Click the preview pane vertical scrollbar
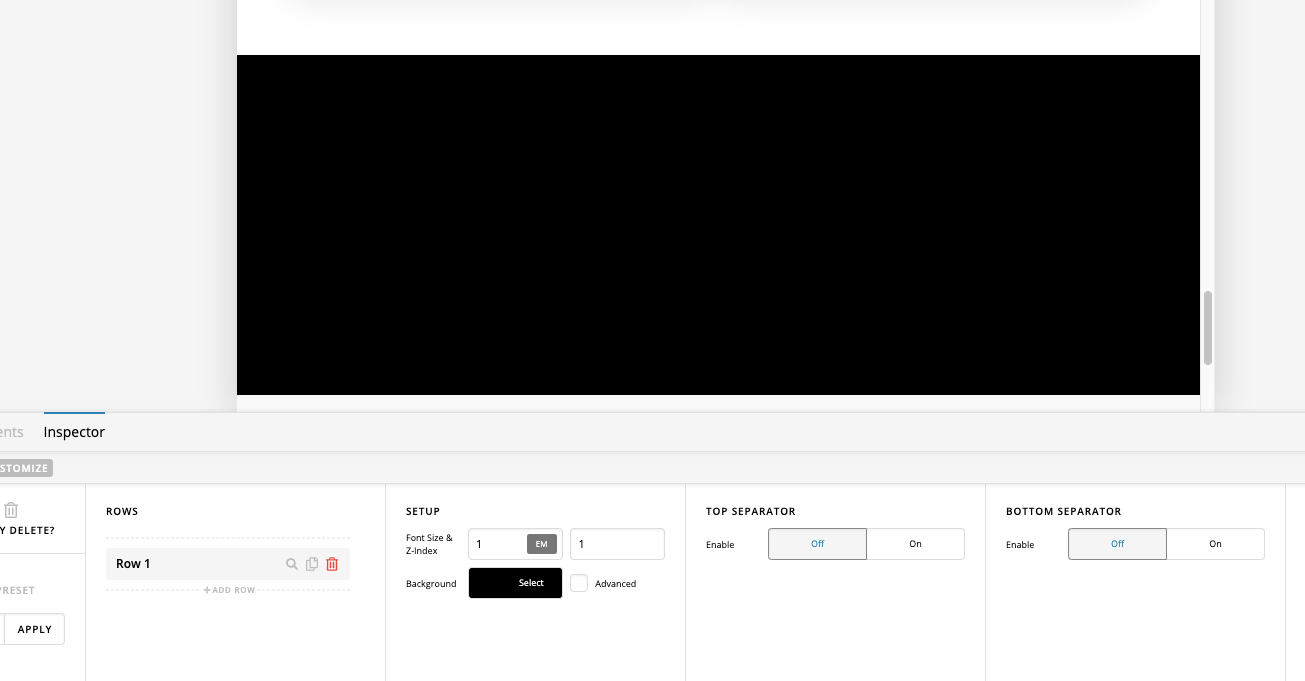 (1208, 328)
